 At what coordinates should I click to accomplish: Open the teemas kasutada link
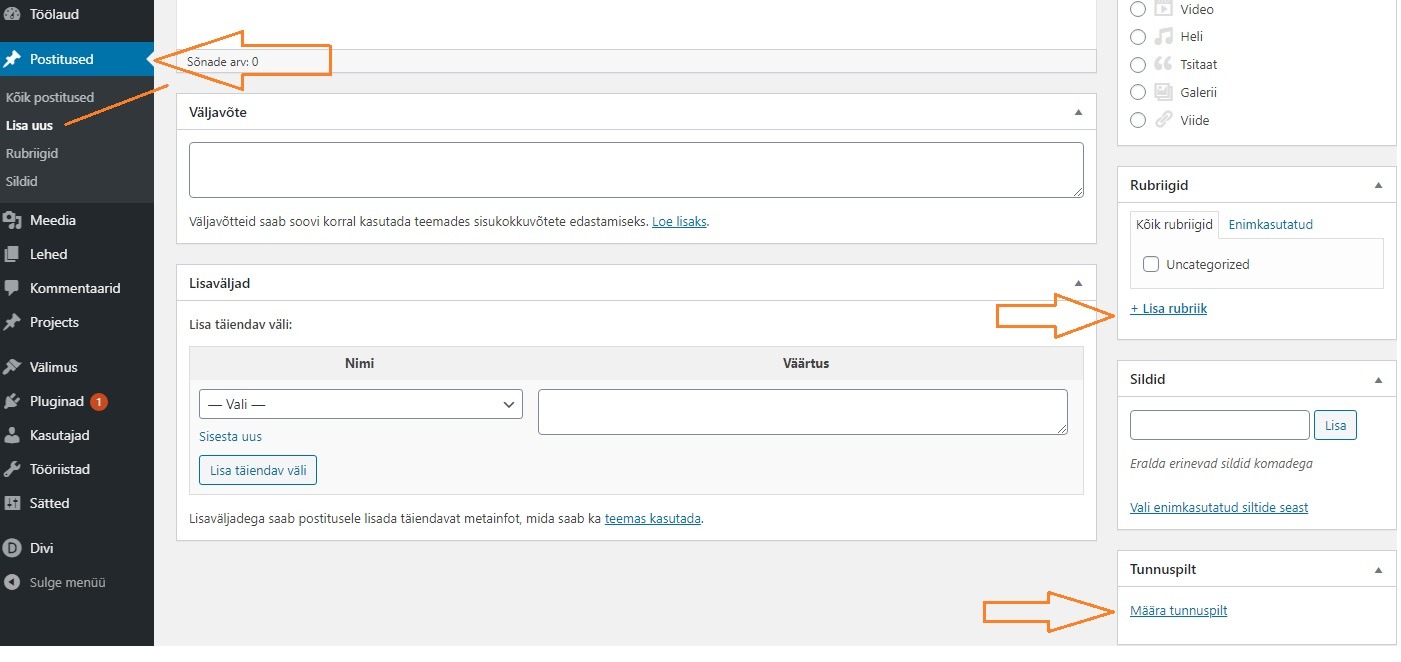click(x=653, y=519)
